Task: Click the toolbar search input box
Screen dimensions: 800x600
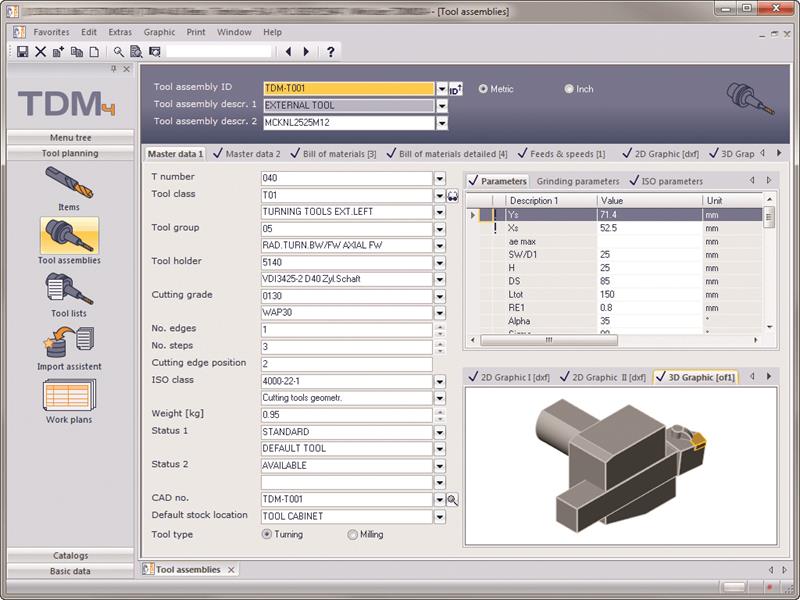Action: click(x=218, y=52)
